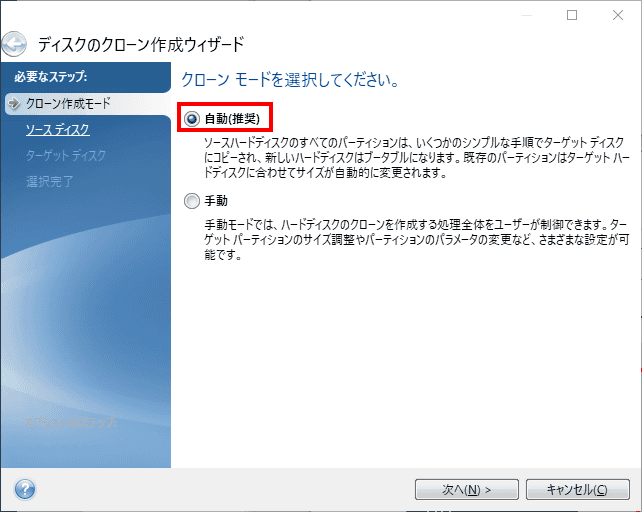Click the heading クローン モードを選択してください。

(x=290, y=79)
